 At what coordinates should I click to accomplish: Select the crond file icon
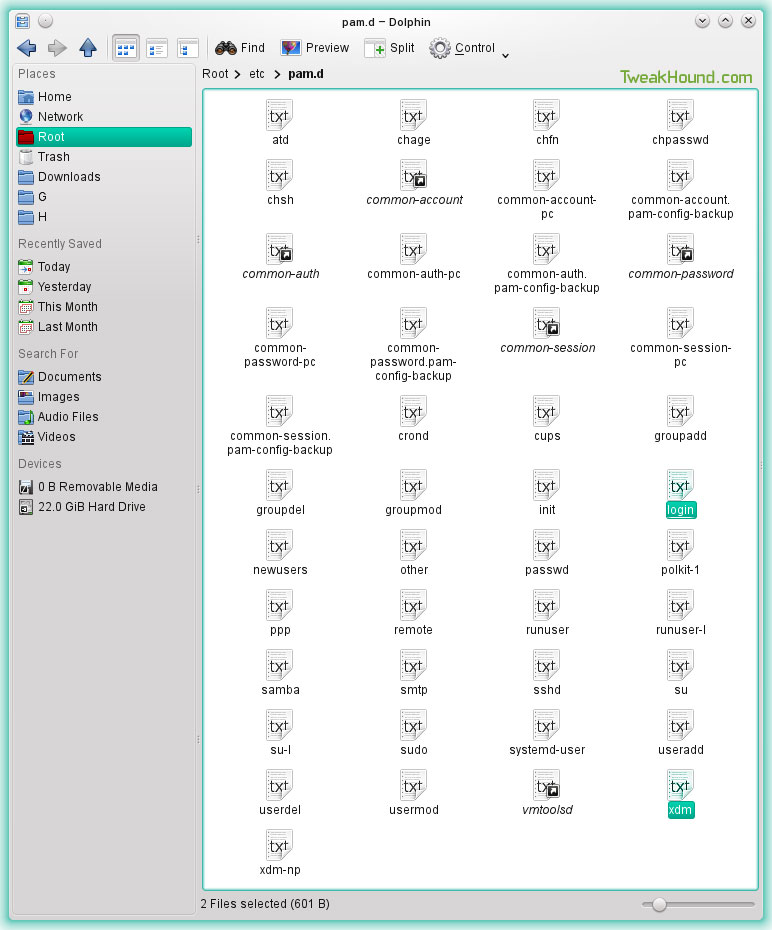click(413, 412)
